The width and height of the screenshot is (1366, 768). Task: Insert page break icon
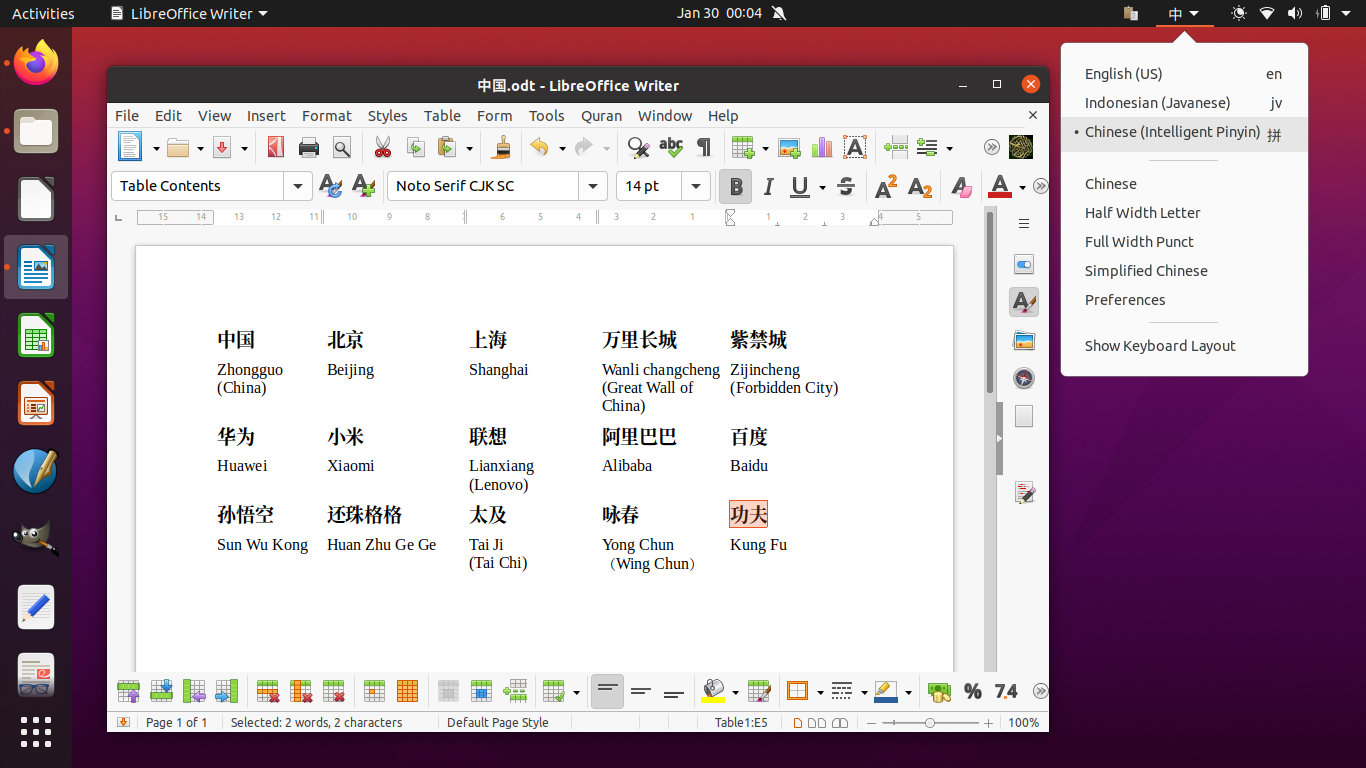[895, 148]
